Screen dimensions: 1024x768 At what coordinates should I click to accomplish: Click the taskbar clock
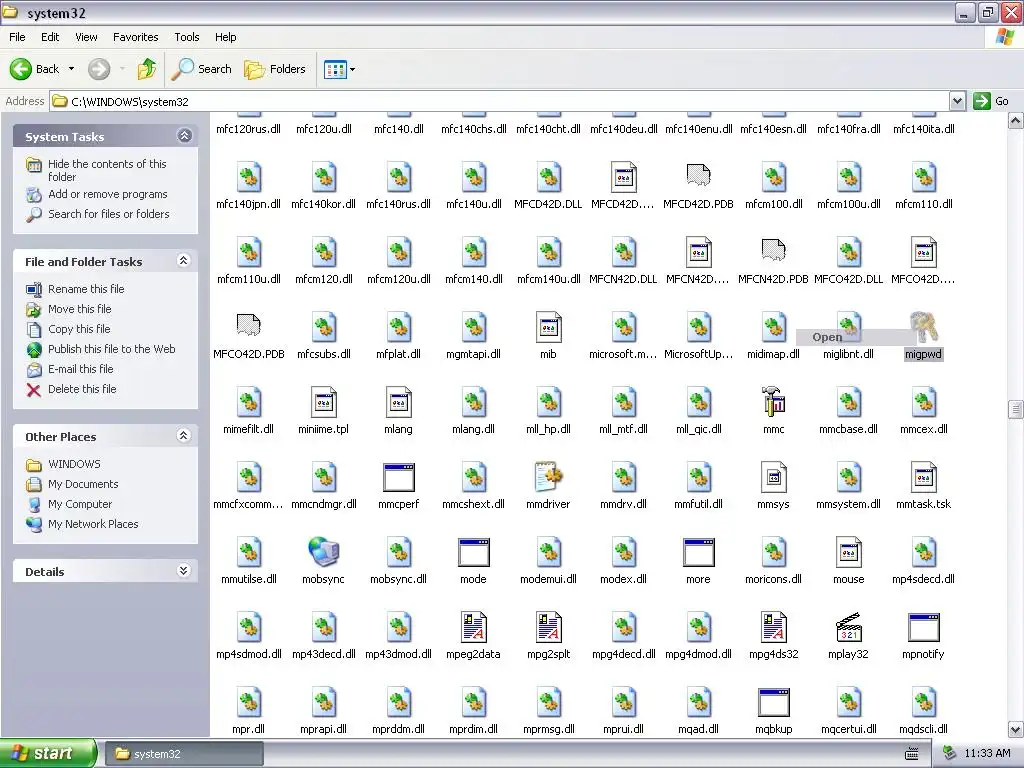[987, 754]
